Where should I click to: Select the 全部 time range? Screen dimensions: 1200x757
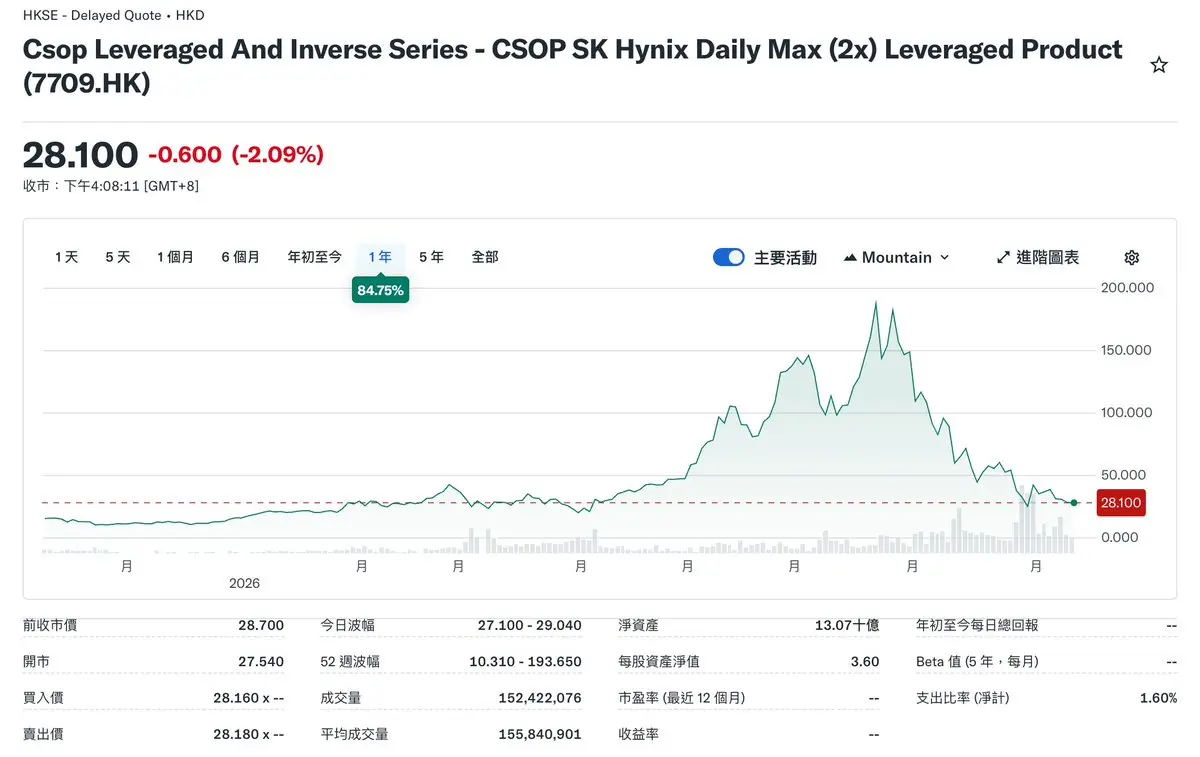pos(485,257)
